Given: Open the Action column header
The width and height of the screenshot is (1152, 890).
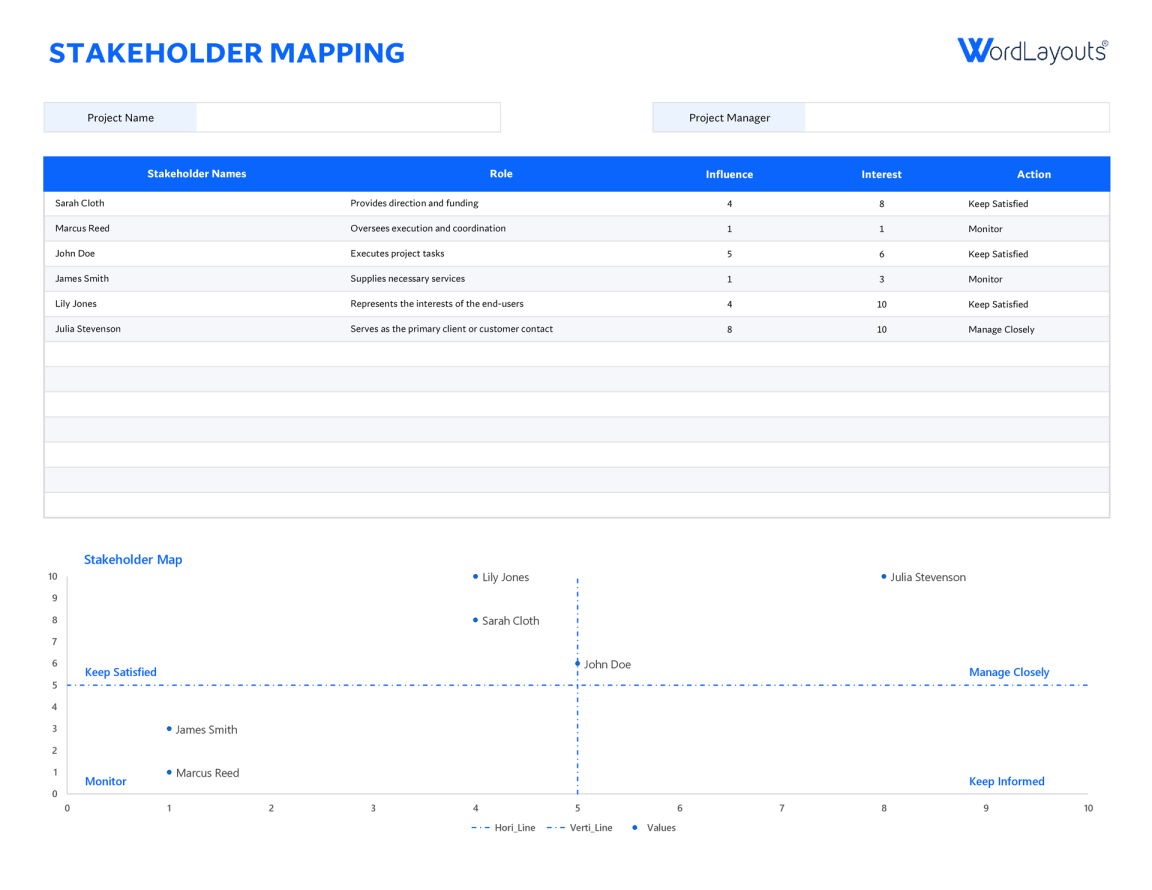Looking at the screenshot, I should click(x=1034, y=173).
